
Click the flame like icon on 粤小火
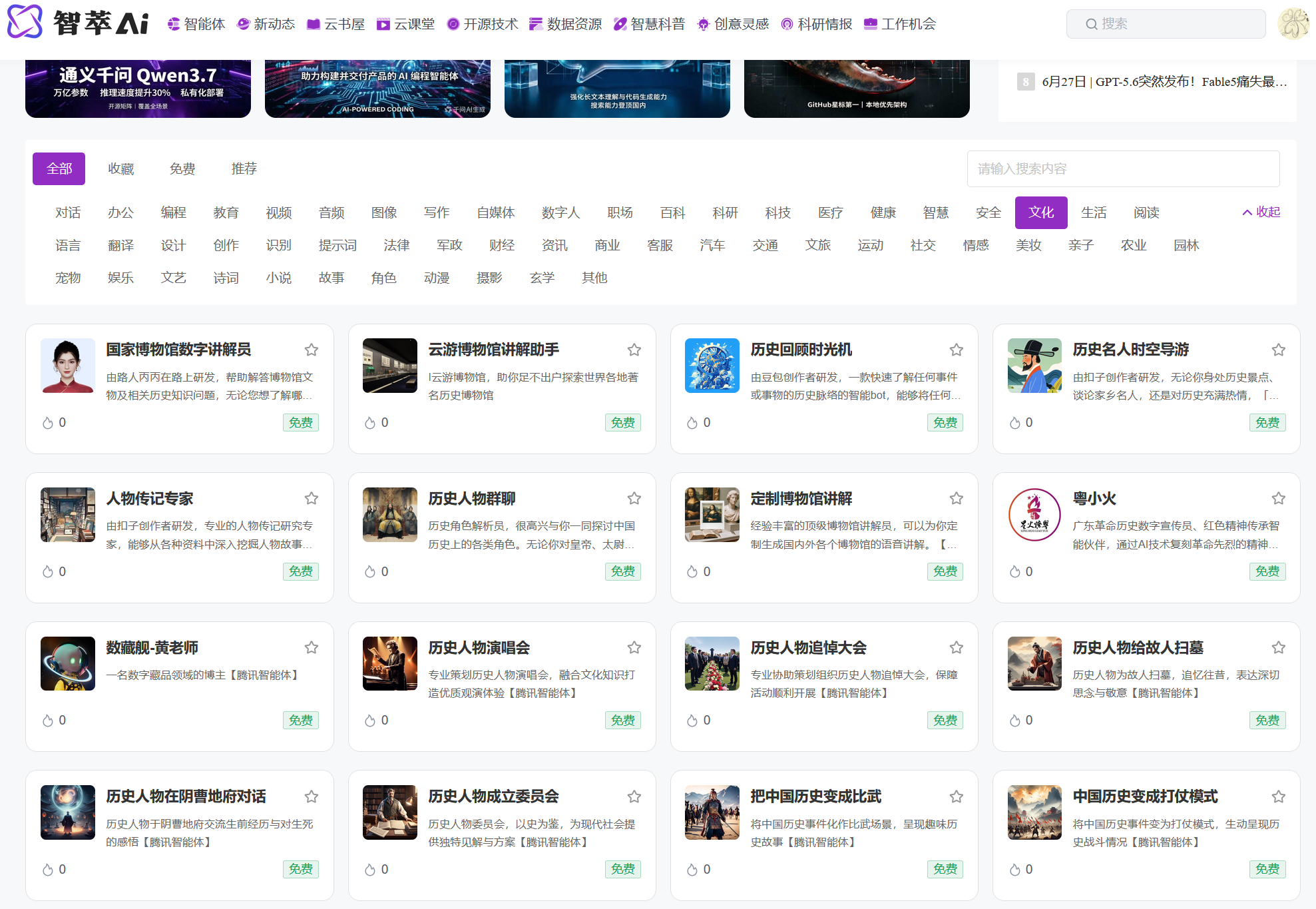[1015, 571]
